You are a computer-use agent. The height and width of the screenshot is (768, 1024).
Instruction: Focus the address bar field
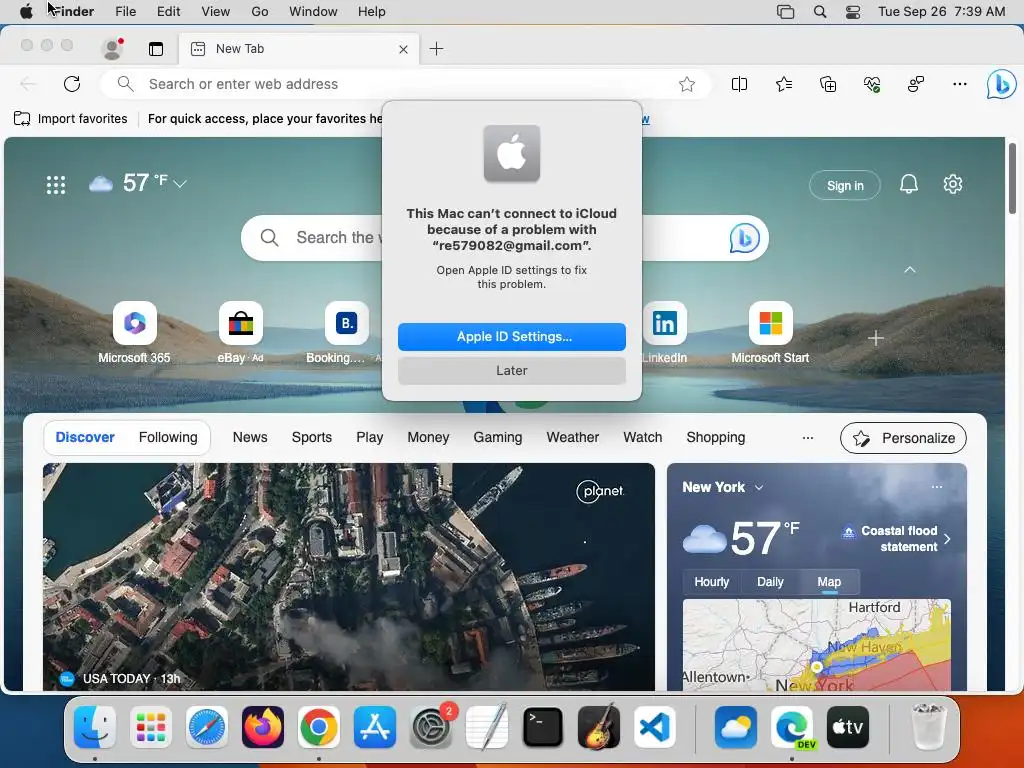coord(405,84)
